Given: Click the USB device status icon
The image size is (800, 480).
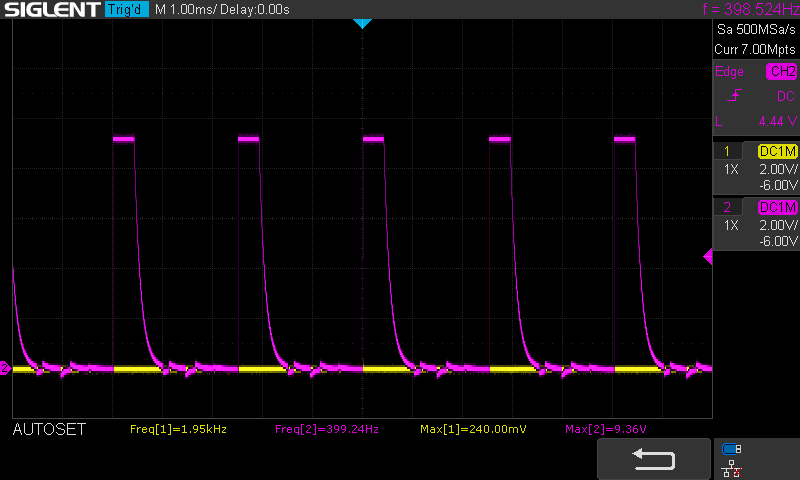Looking at the screenshot, I should [x=732, y=449].
